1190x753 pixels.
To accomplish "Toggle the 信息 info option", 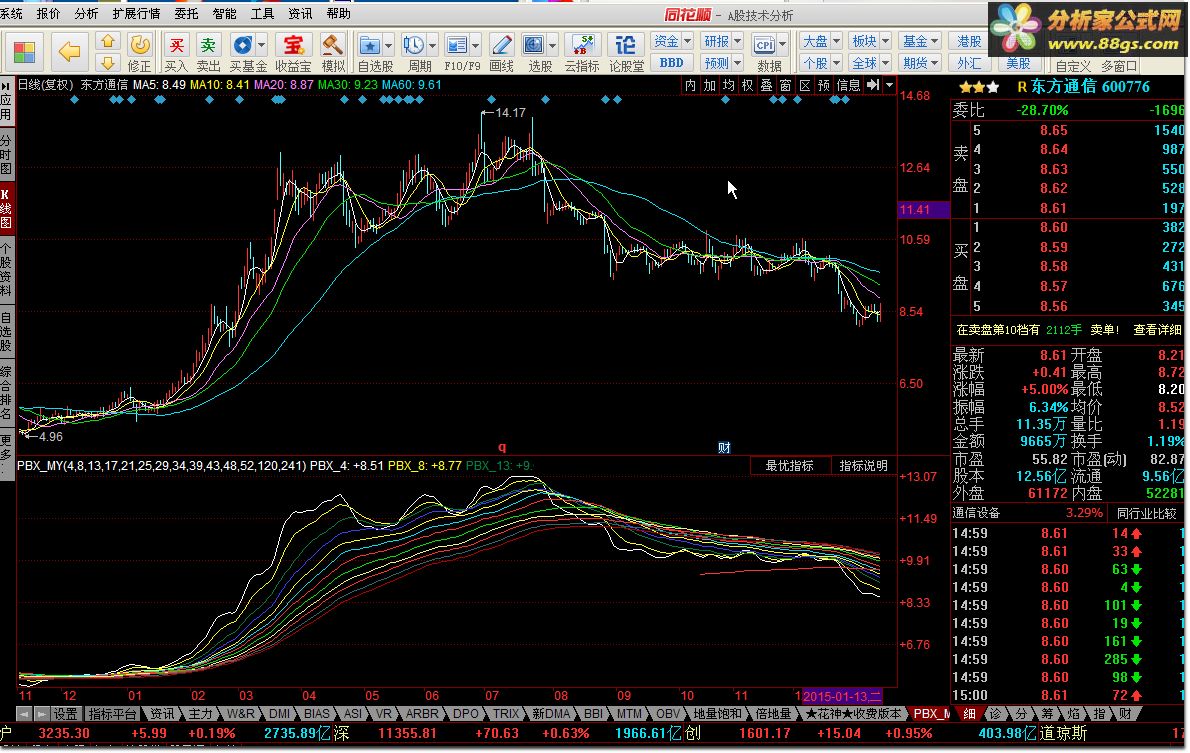I will pyautogui.click(x=848, y=85).
